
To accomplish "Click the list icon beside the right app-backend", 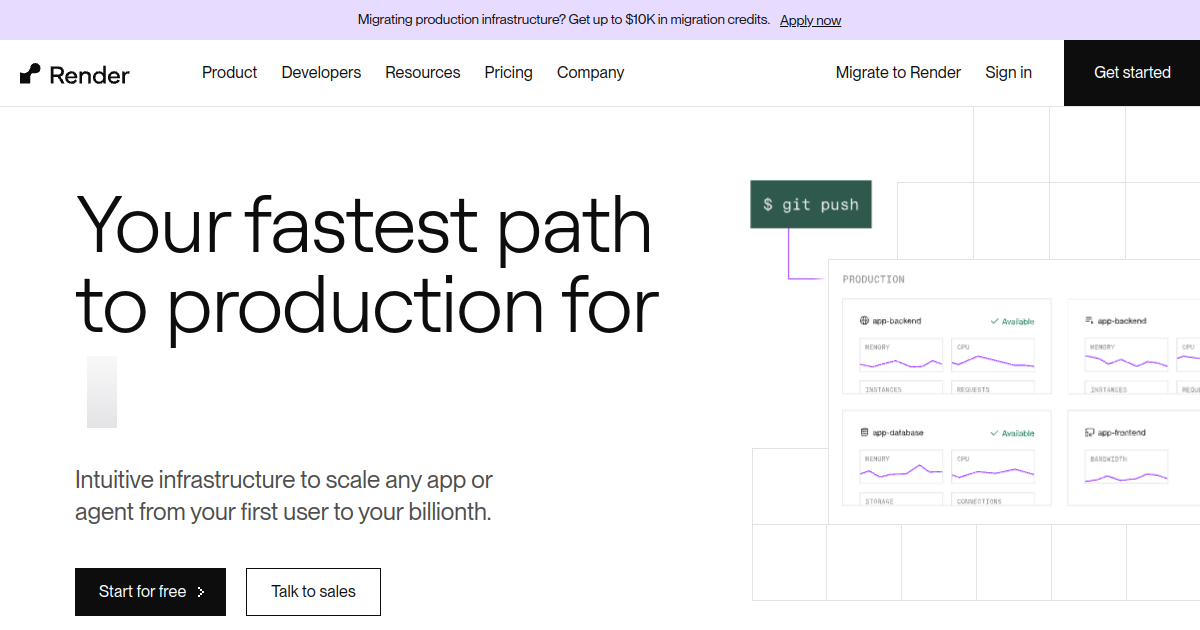I will click(1089, 321).
